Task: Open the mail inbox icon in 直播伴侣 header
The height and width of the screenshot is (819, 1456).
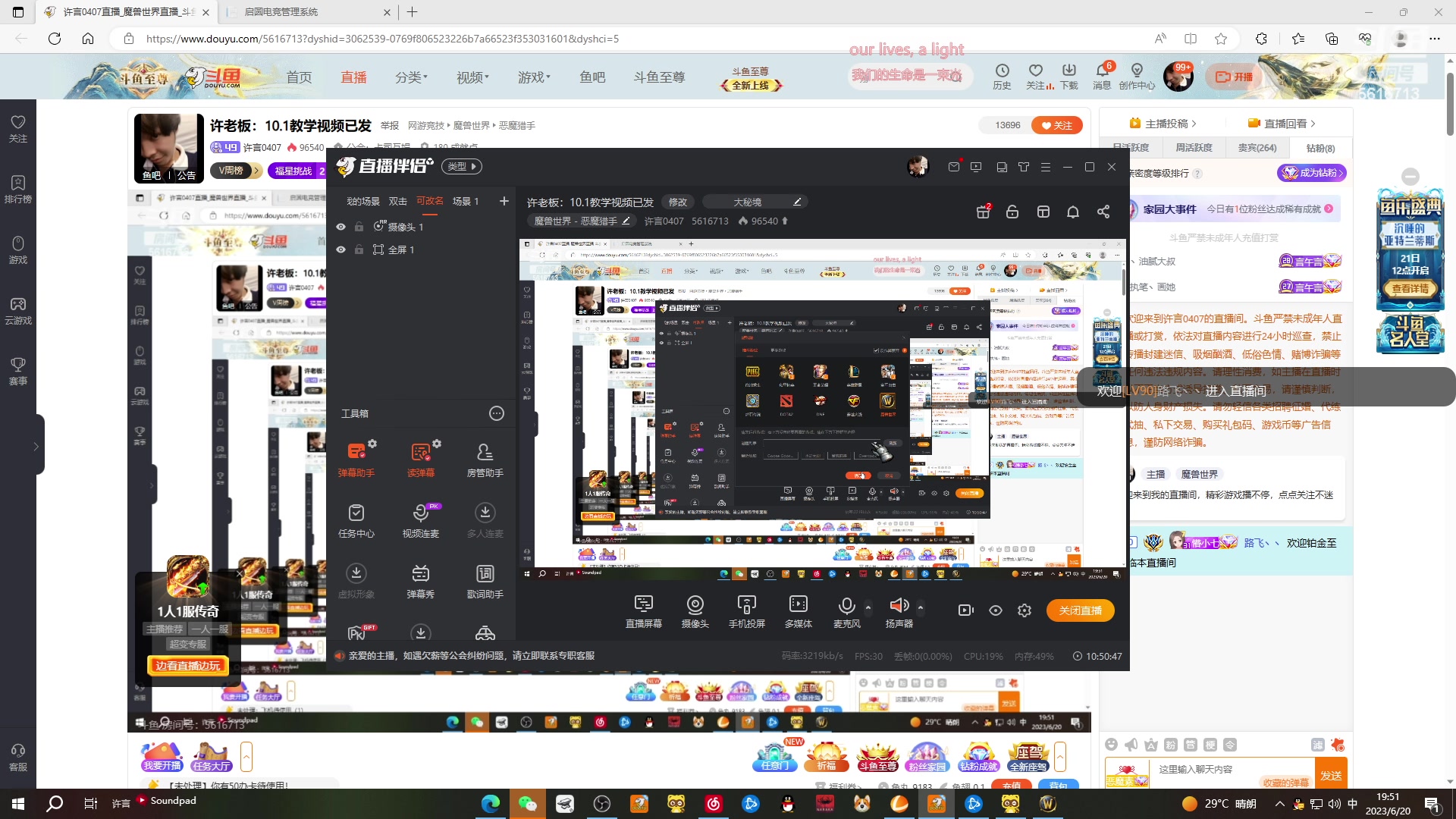Action: [953, 167]
